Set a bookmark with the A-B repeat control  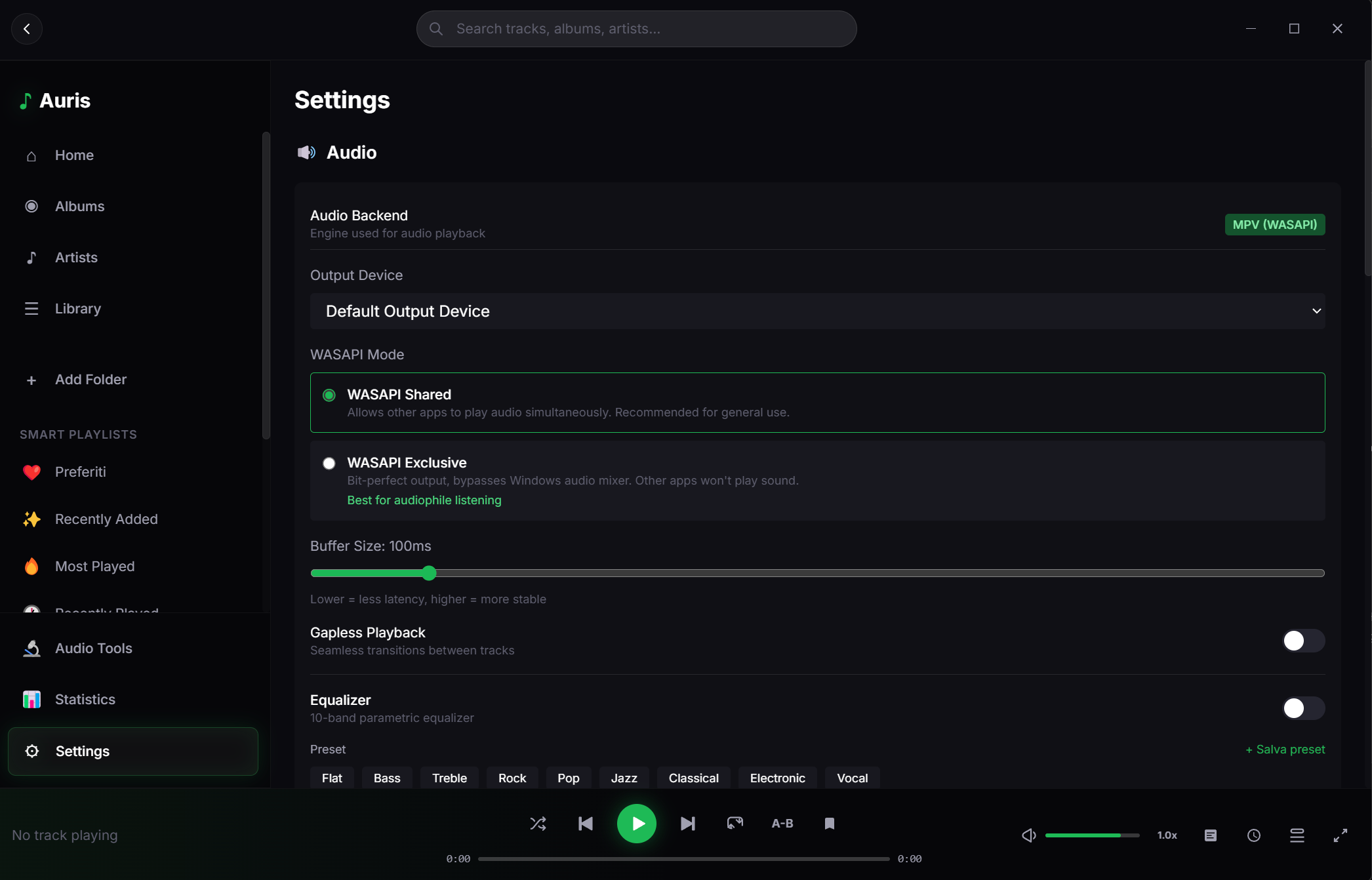(x=782, y=823)
